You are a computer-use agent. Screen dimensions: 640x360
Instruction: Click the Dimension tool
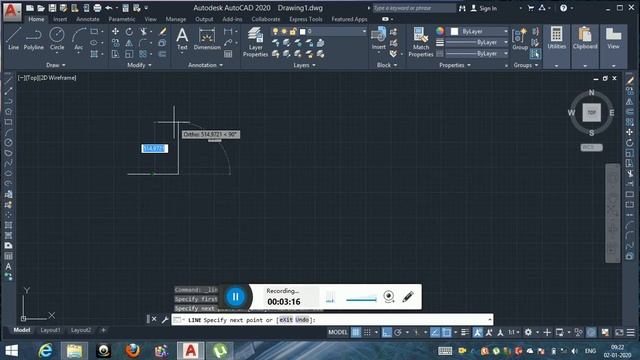207,39
